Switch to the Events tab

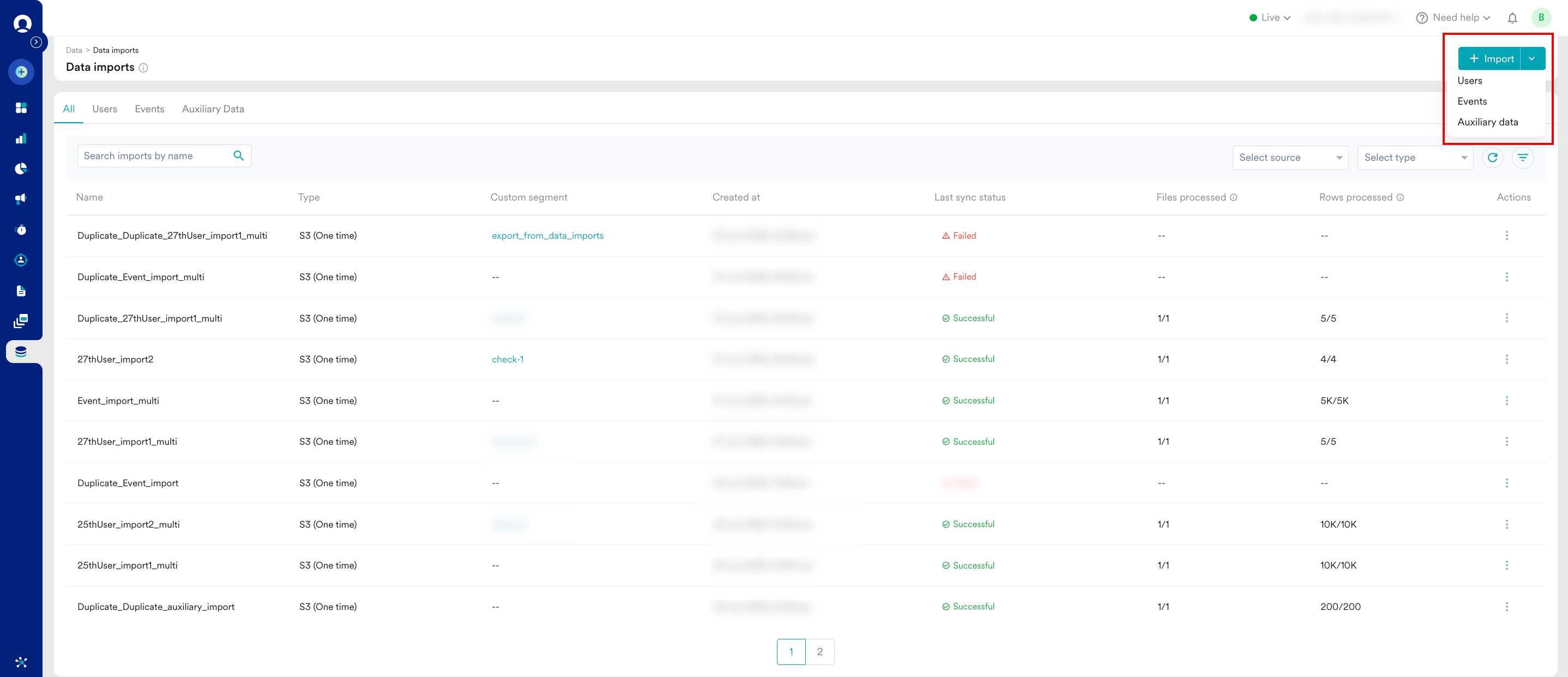[149, 109]
